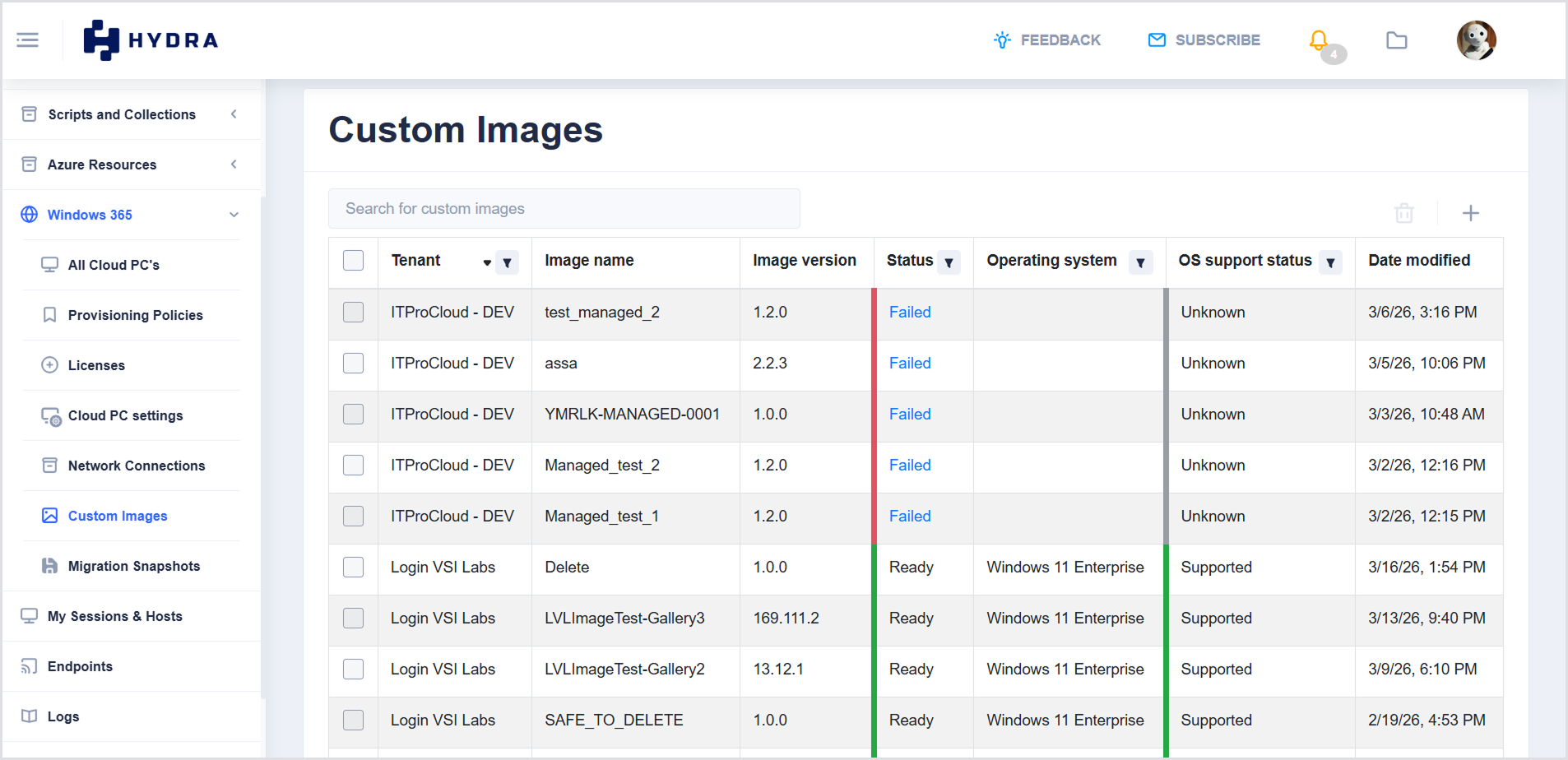
Task: Click the Network Connections icon
Action: tap(49, 466)
